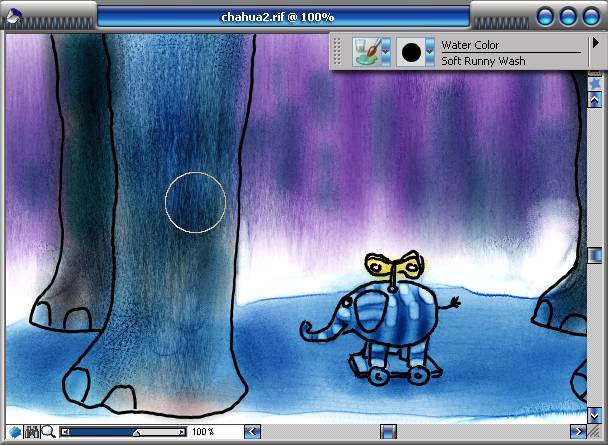Image resolution: width=608 pixels, height=445 pixels.
Task: Click the middle blue orb window button
Action: pyautogui.click(x=568, y=17)
